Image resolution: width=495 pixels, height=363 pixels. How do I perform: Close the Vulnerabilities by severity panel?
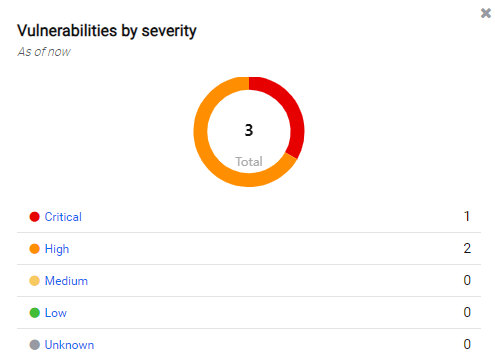click(x=486, y=13)
